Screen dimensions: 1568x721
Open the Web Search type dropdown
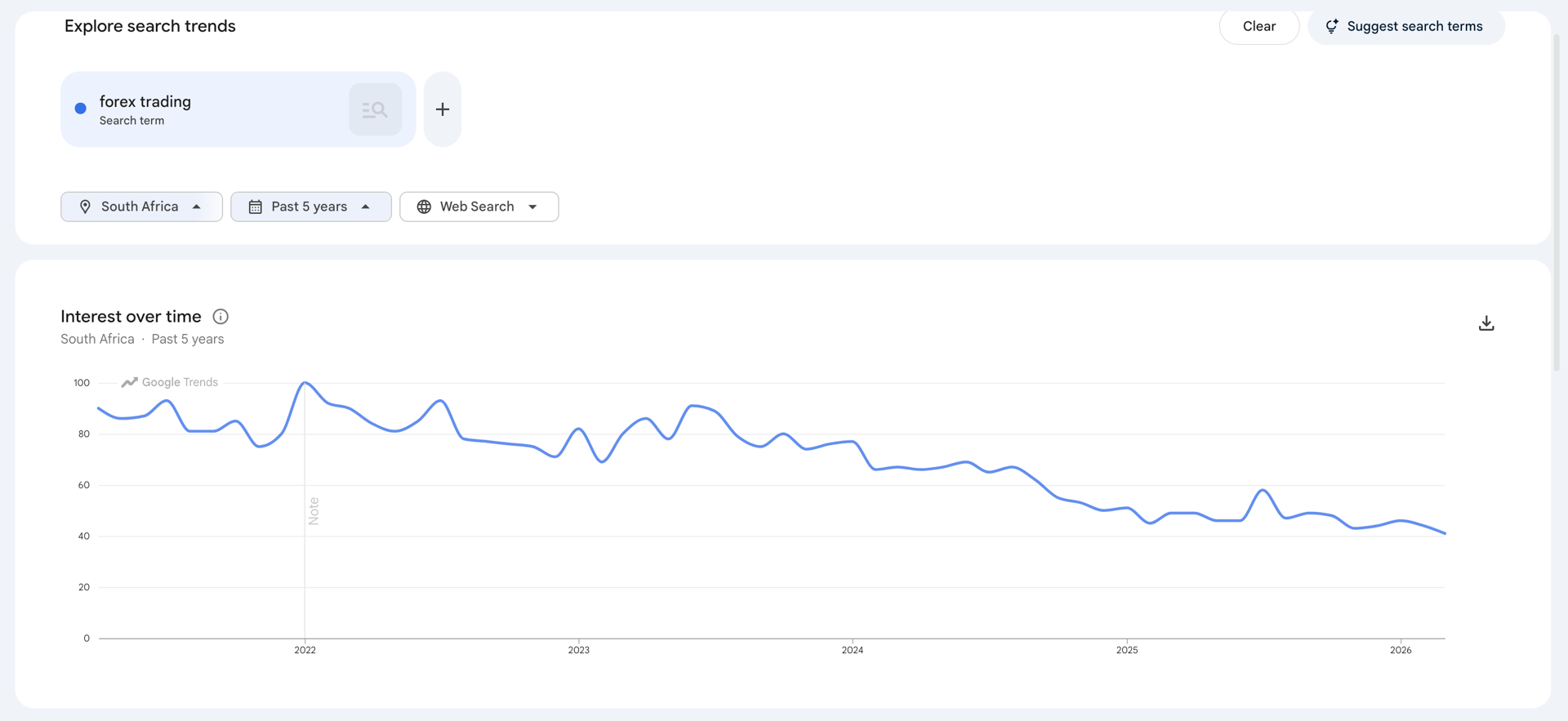pyautogui.click(x=479, y=207)
